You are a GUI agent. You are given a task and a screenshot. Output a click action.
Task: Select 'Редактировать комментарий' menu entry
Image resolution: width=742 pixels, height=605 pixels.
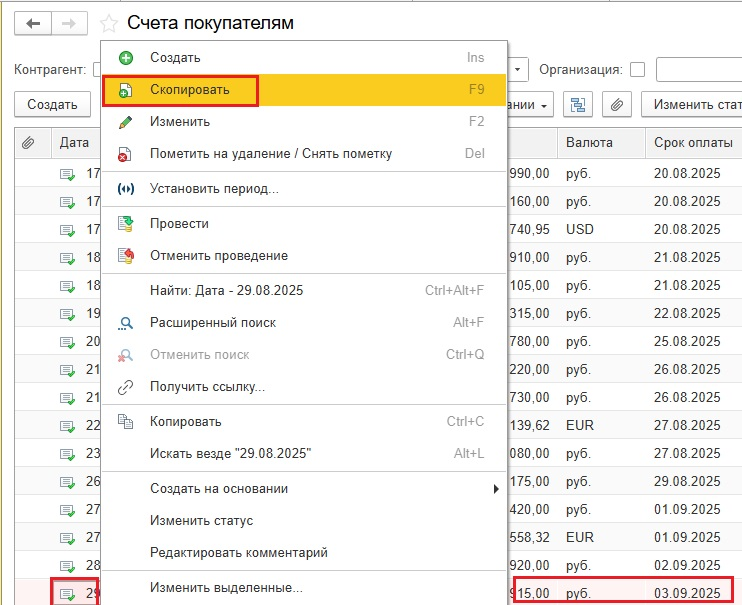pyautogui.click(x=304, y=552)
